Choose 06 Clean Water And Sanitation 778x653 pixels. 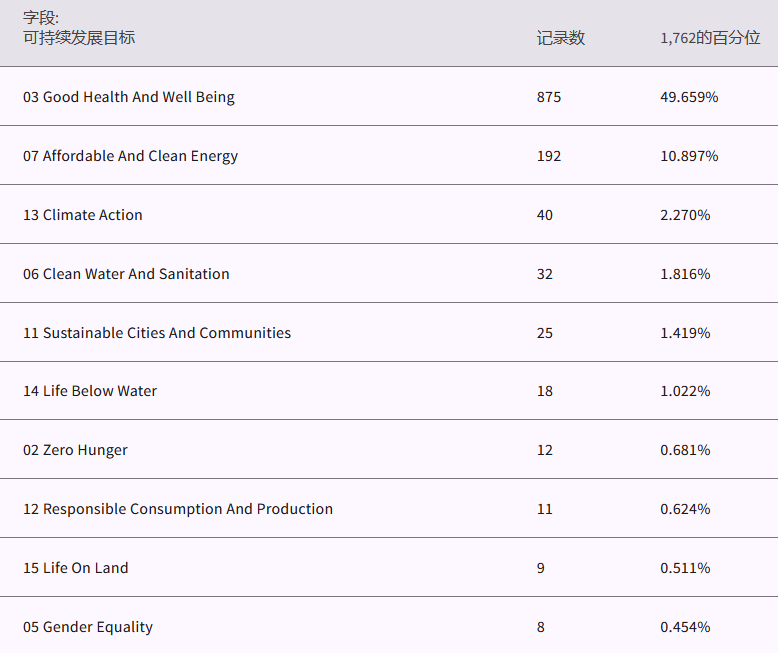pos(126,274)
